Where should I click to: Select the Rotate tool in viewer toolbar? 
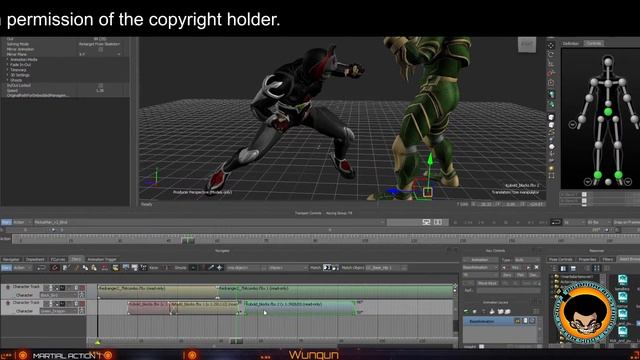pyautogui.click(x=551, y=54)
